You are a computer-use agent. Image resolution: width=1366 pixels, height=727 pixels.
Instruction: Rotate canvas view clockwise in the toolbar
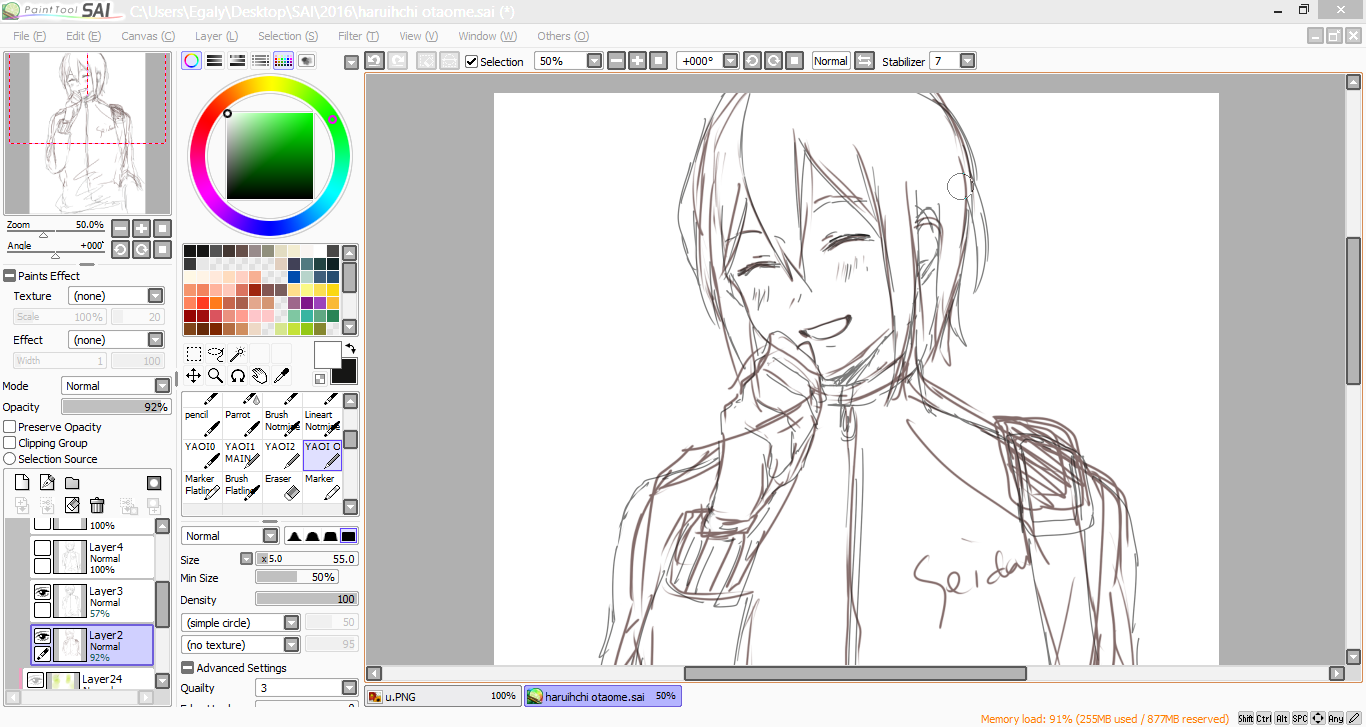coord(773,61)
